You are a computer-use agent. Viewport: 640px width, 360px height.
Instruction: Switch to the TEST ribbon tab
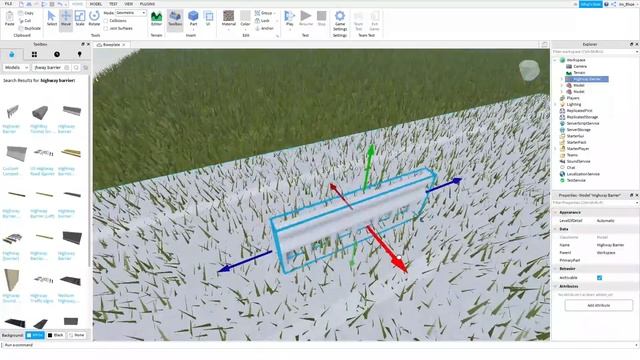coord(113,4)
